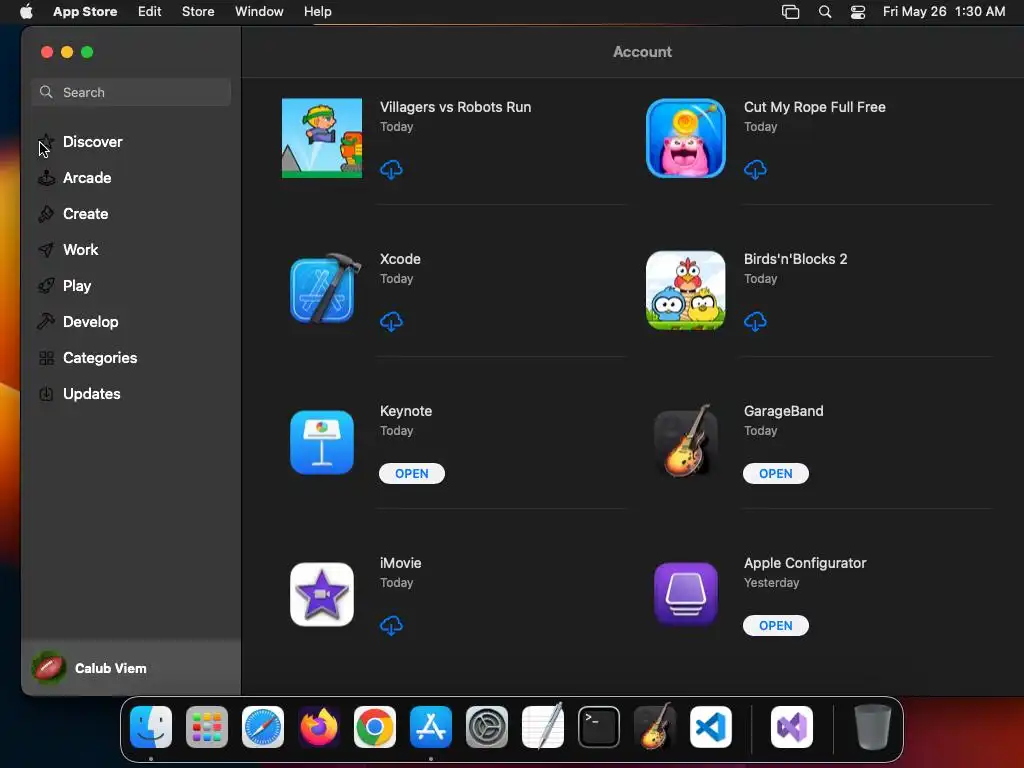Select Develop in the sidebar

tap(131, 321)
